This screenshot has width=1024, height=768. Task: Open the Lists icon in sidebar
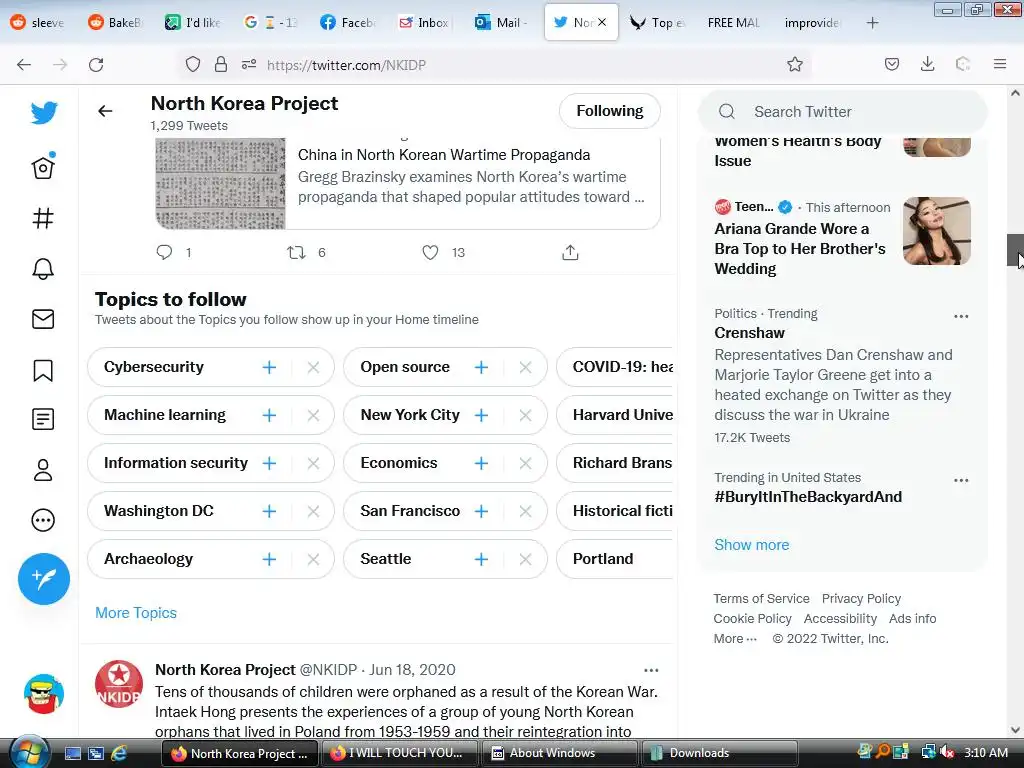point(43,419)
